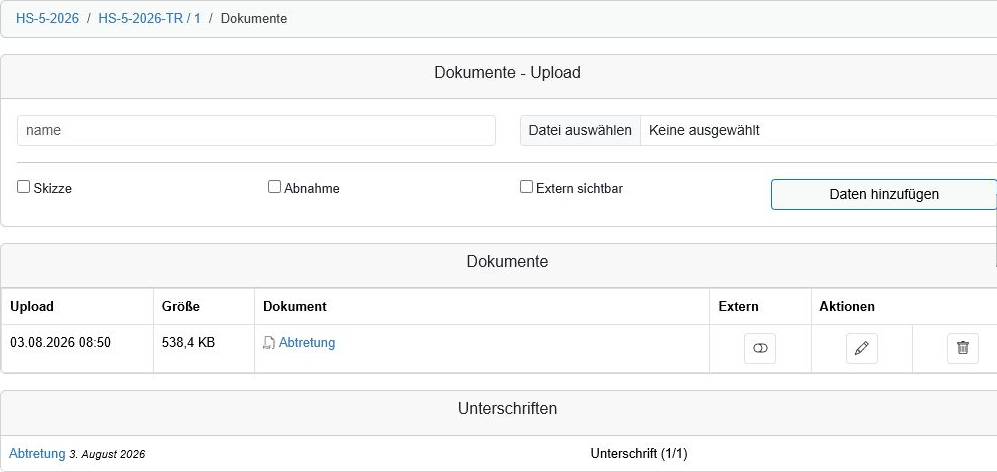Viewport: 997px width, 472px height.
Task: Click the Daten hinzufügen button
Action: click(x=884, y=194)
